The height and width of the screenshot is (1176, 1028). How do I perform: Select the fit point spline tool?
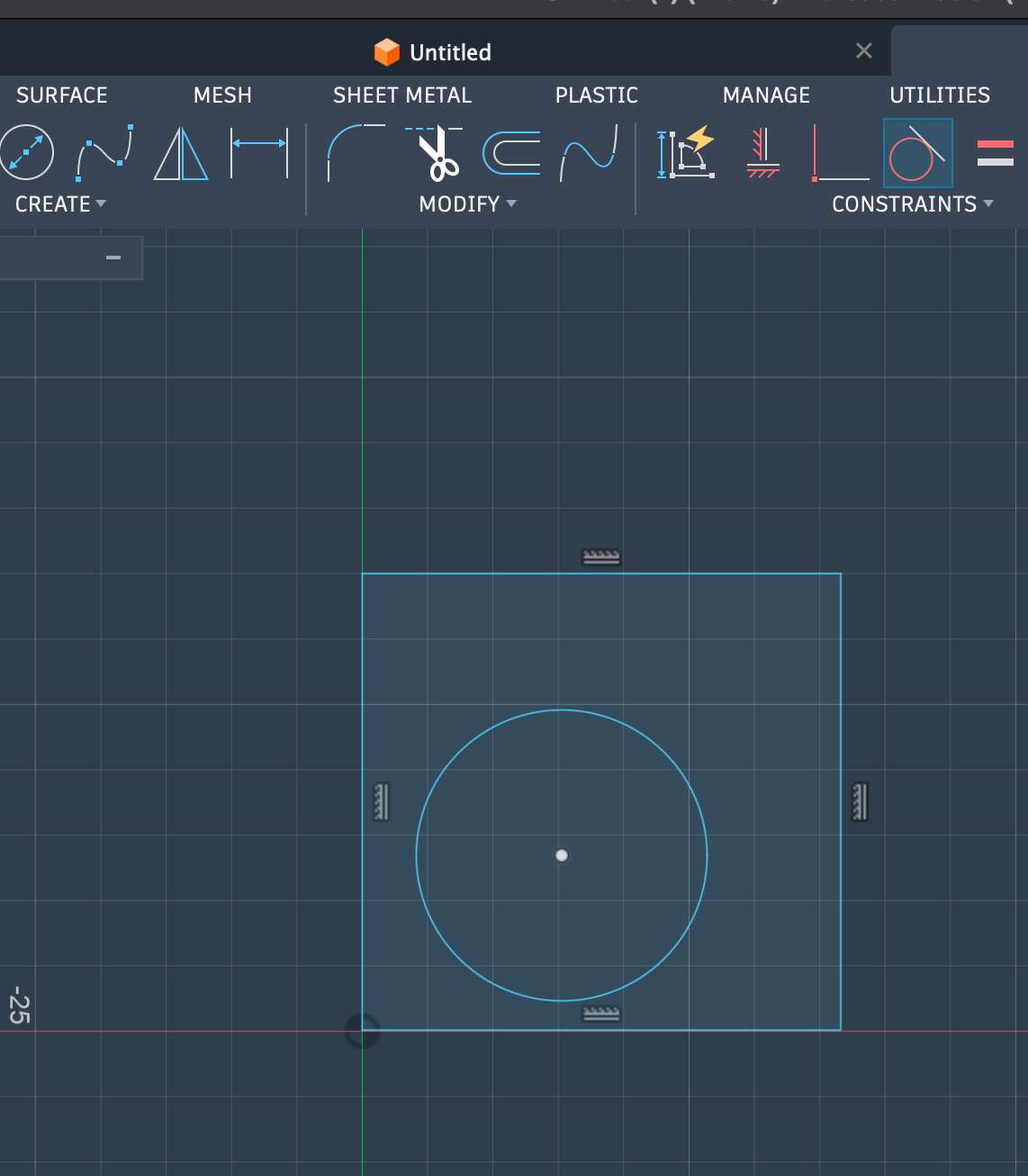click(x=104, y=152)
